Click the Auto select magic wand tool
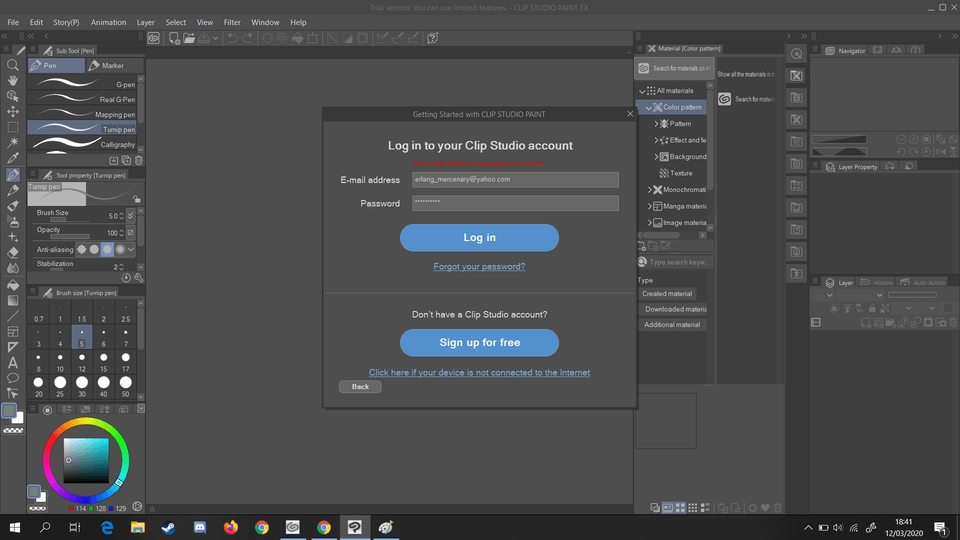 [x=13, y=143]
